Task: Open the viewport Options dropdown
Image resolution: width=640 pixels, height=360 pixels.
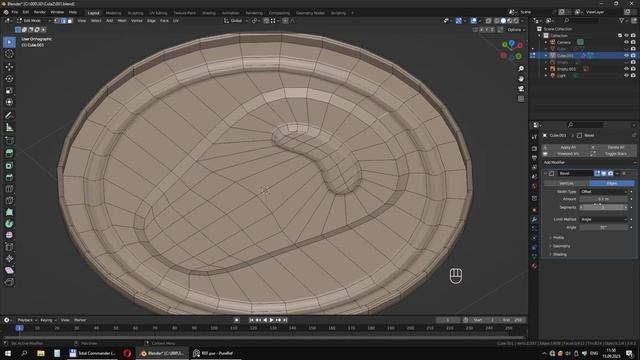Action: click(516, 30)
